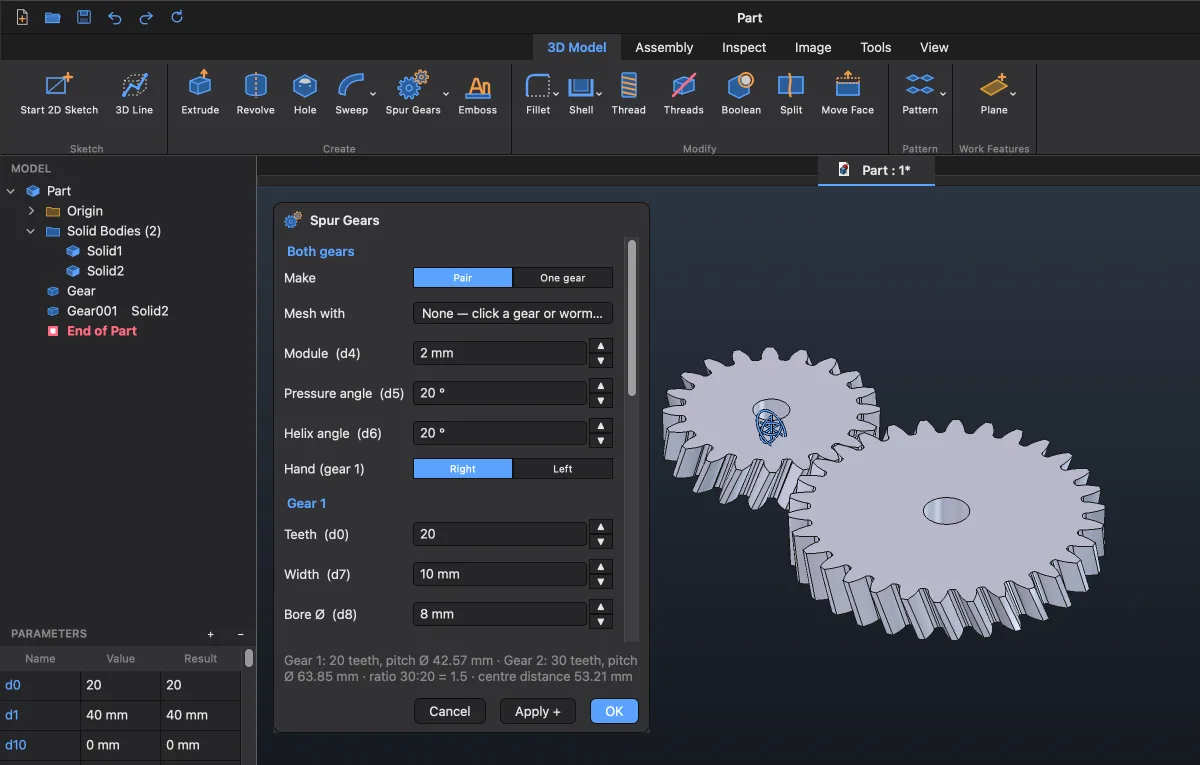Screen dimensions: 1200x765
Task: Increase the Module value stepper
Action: [x=601, y=346]
